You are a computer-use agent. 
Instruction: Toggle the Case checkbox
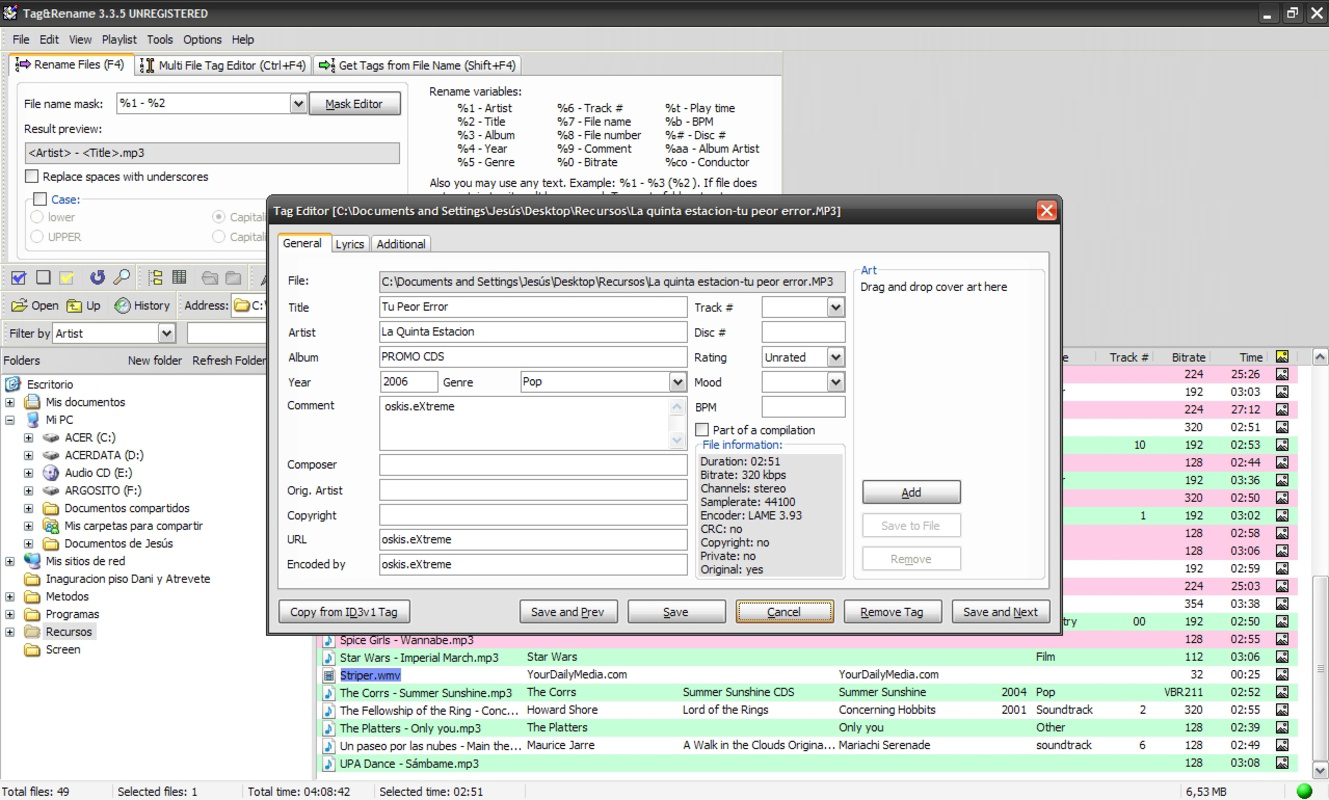click(40, 199)
